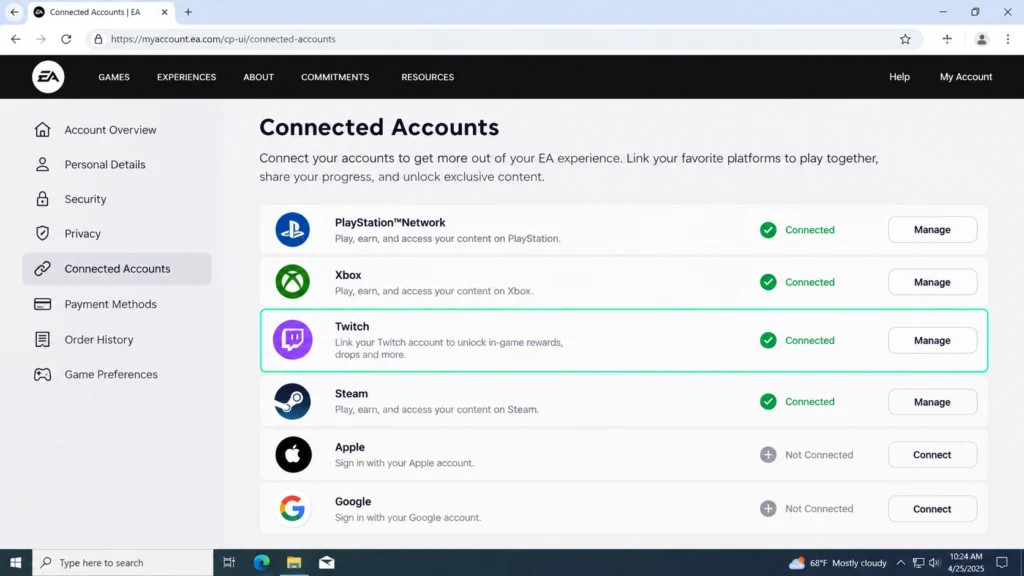The width and height of the screenshot is (1024, 576).
Task: Connect the Google account
Action: pos(933,509)
